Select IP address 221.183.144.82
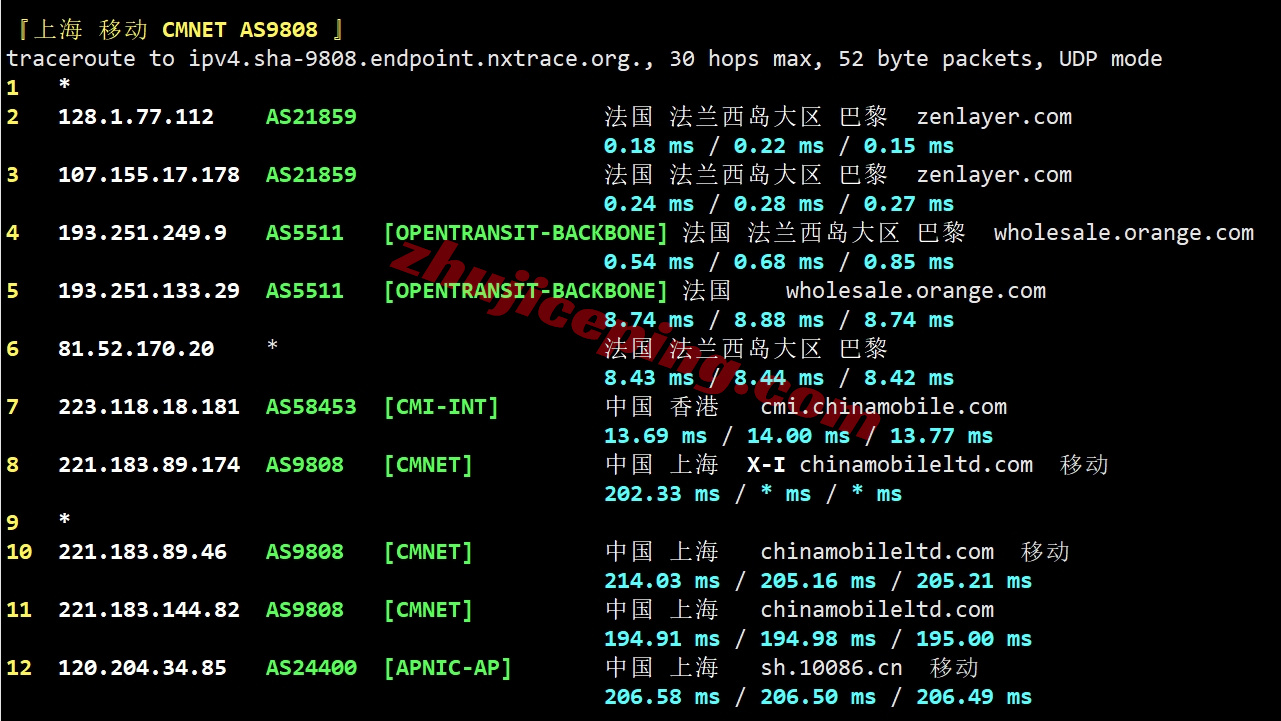The image size is (1281, 721). pos(149,610)
